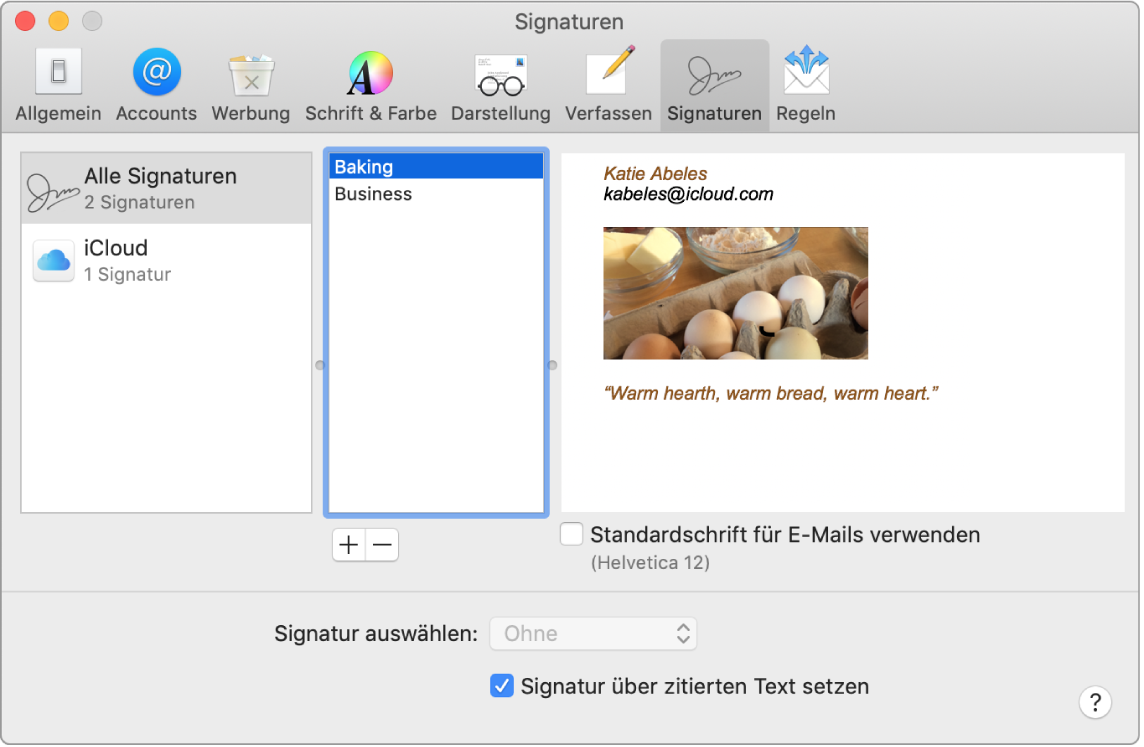
Task: Switch to the Accounts pane
Action: pos(155,85)
